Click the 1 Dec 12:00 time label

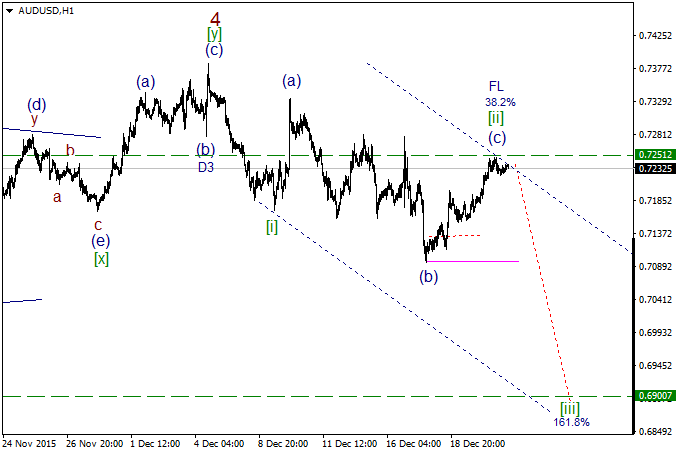click(x=155, y=443)
